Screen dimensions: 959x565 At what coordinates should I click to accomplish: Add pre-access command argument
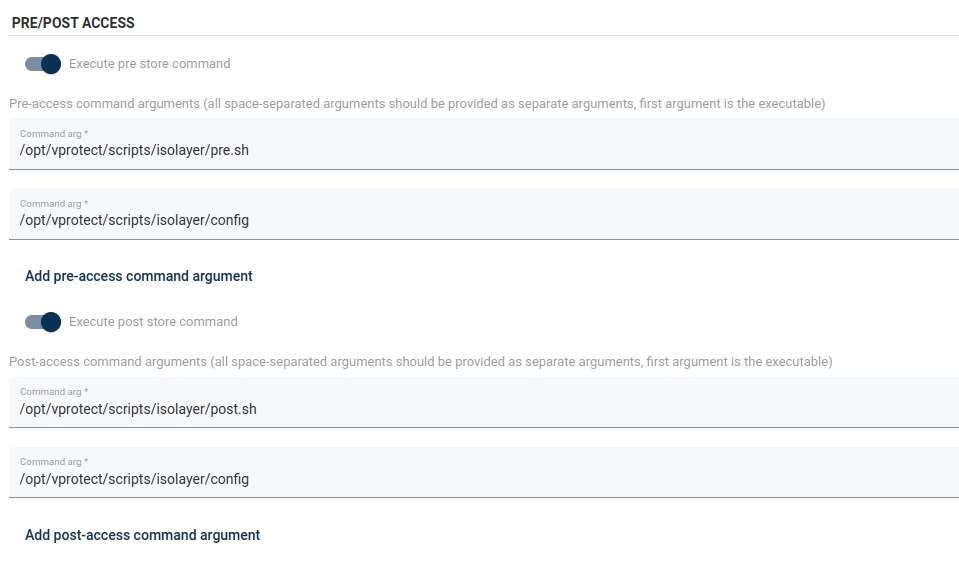click(139, 276)
